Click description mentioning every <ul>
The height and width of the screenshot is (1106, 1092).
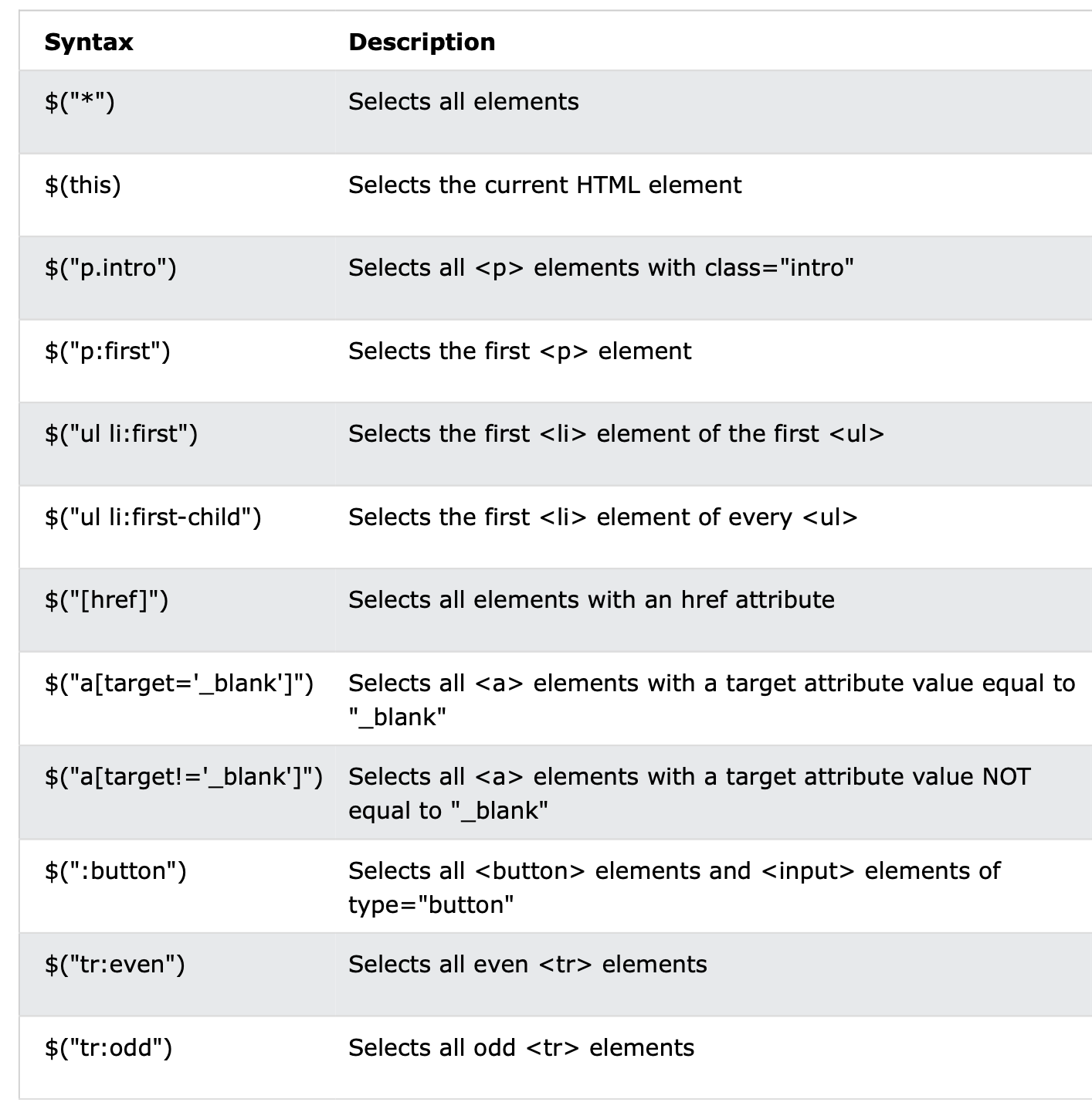(x=602, y=517)
